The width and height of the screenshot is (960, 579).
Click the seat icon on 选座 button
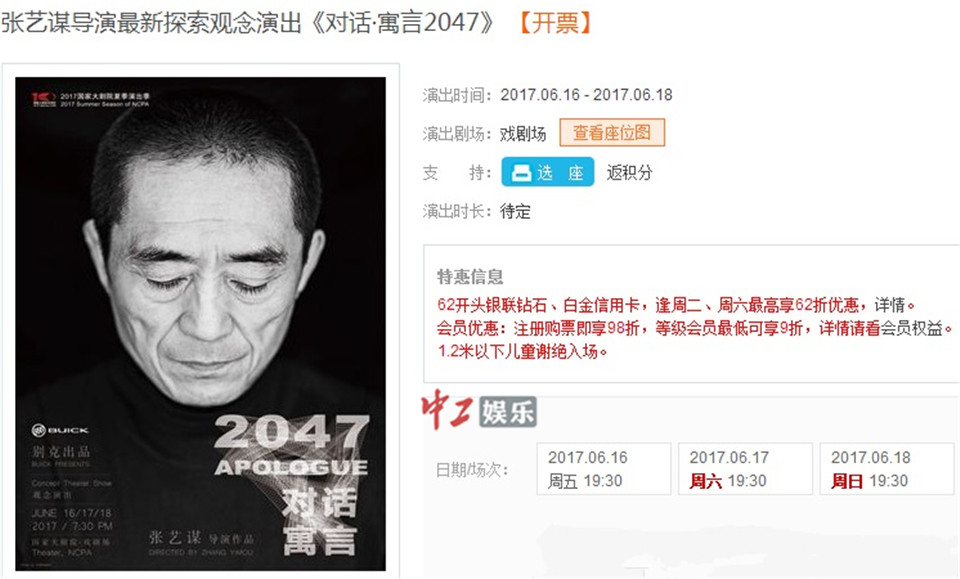(x=521, y=173)
